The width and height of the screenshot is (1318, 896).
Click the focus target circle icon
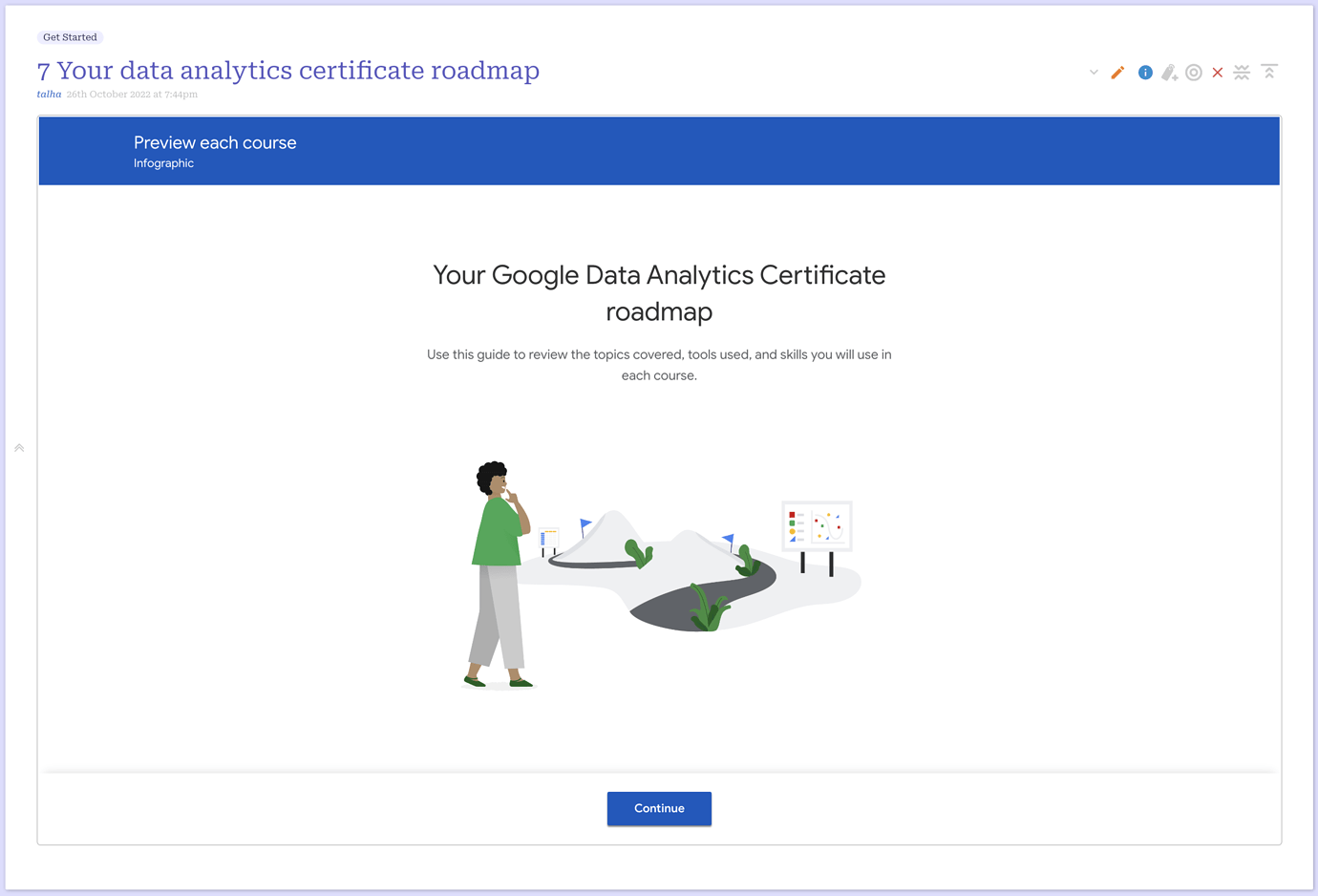click(x=1194, y=73)
